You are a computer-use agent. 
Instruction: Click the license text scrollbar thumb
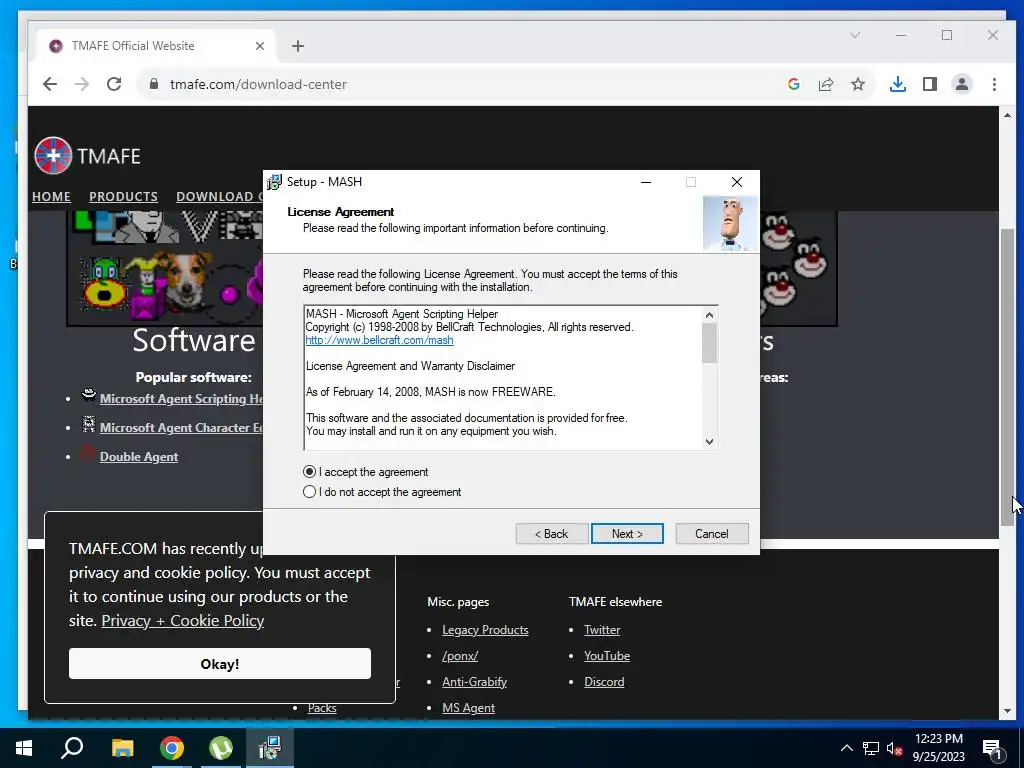pos(709,343)
